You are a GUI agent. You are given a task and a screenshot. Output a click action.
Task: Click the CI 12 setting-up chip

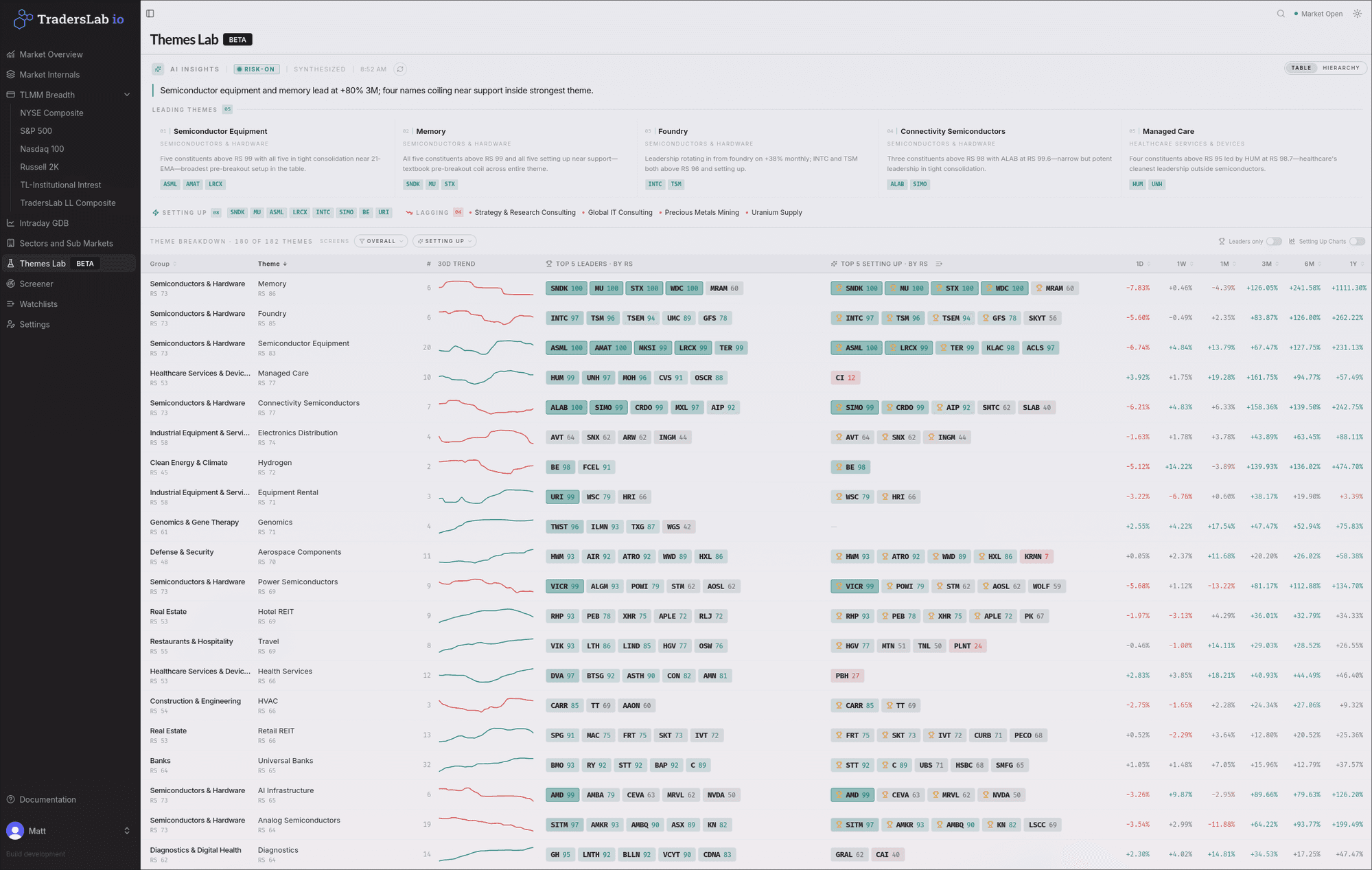(x=845, y=378)
